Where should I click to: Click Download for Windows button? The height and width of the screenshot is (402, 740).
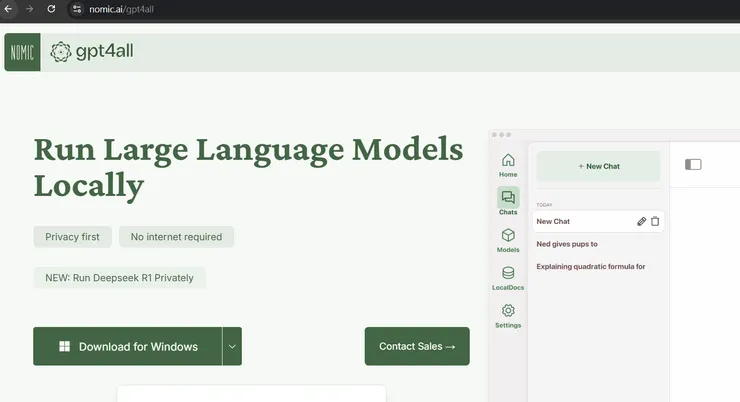[x=127, y=346]
